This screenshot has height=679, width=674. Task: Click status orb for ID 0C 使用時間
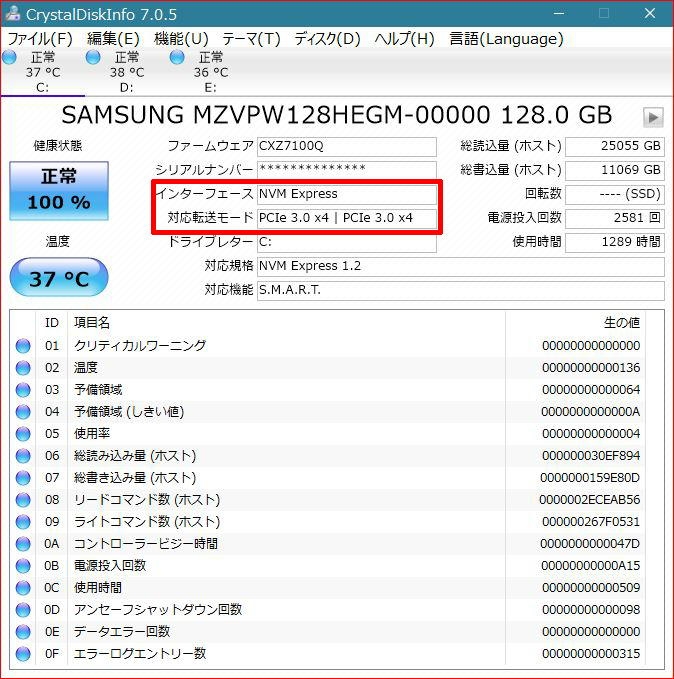pyautogui.click(x=23, y=588)
